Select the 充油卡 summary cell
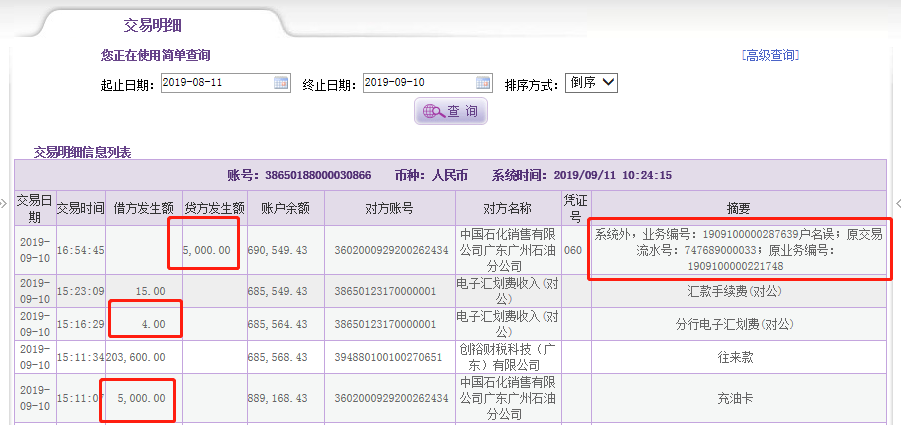This screenshot has width=901, height=425. (x=738, y=398)
